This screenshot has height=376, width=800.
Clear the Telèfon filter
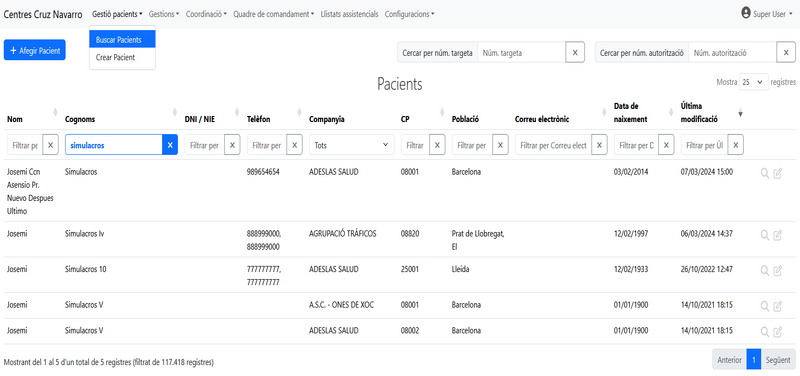[x=294, y=145]
